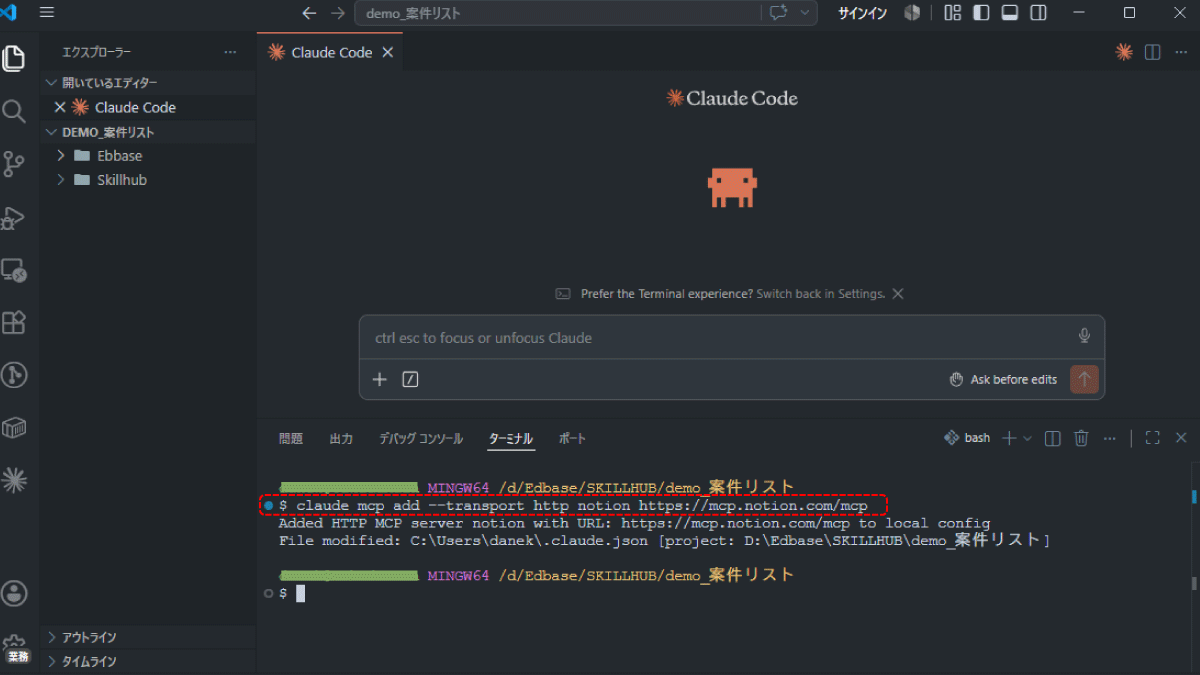Open the new terminal profile dropdown arrow

[1028, 438]
